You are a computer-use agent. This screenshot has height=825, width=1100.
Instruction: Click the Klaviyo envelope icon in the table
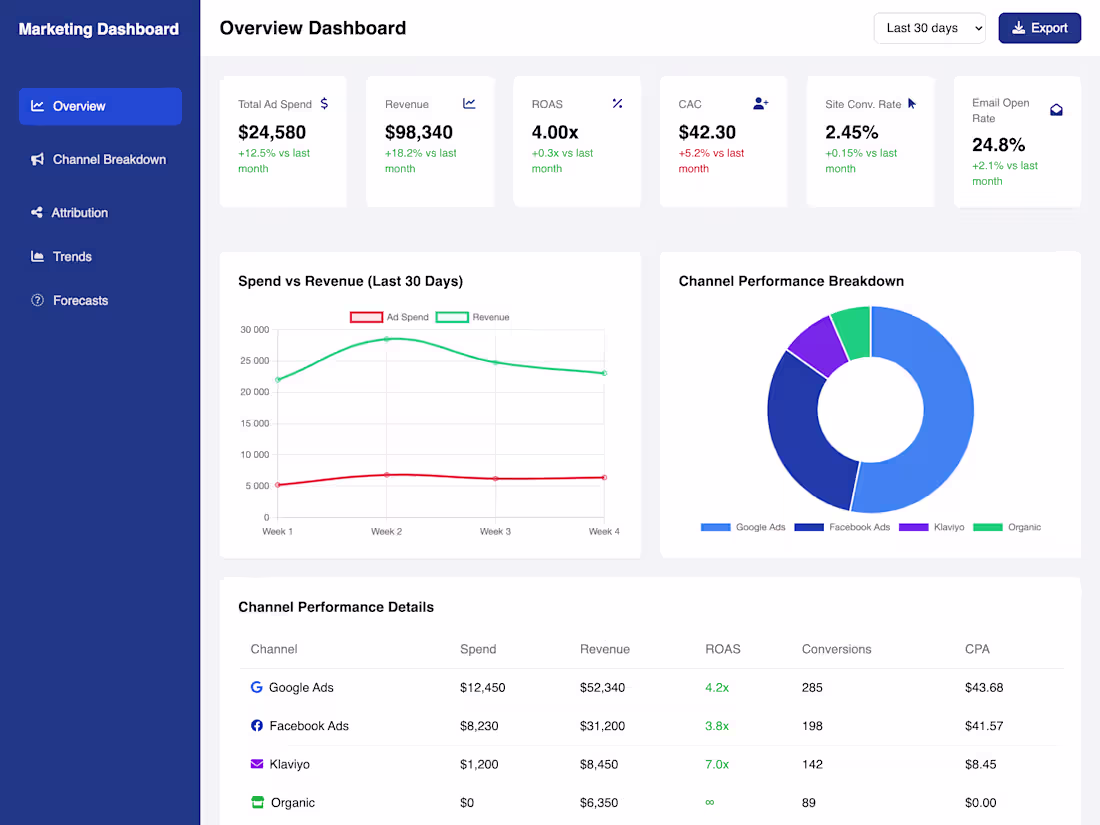point(255,764)
